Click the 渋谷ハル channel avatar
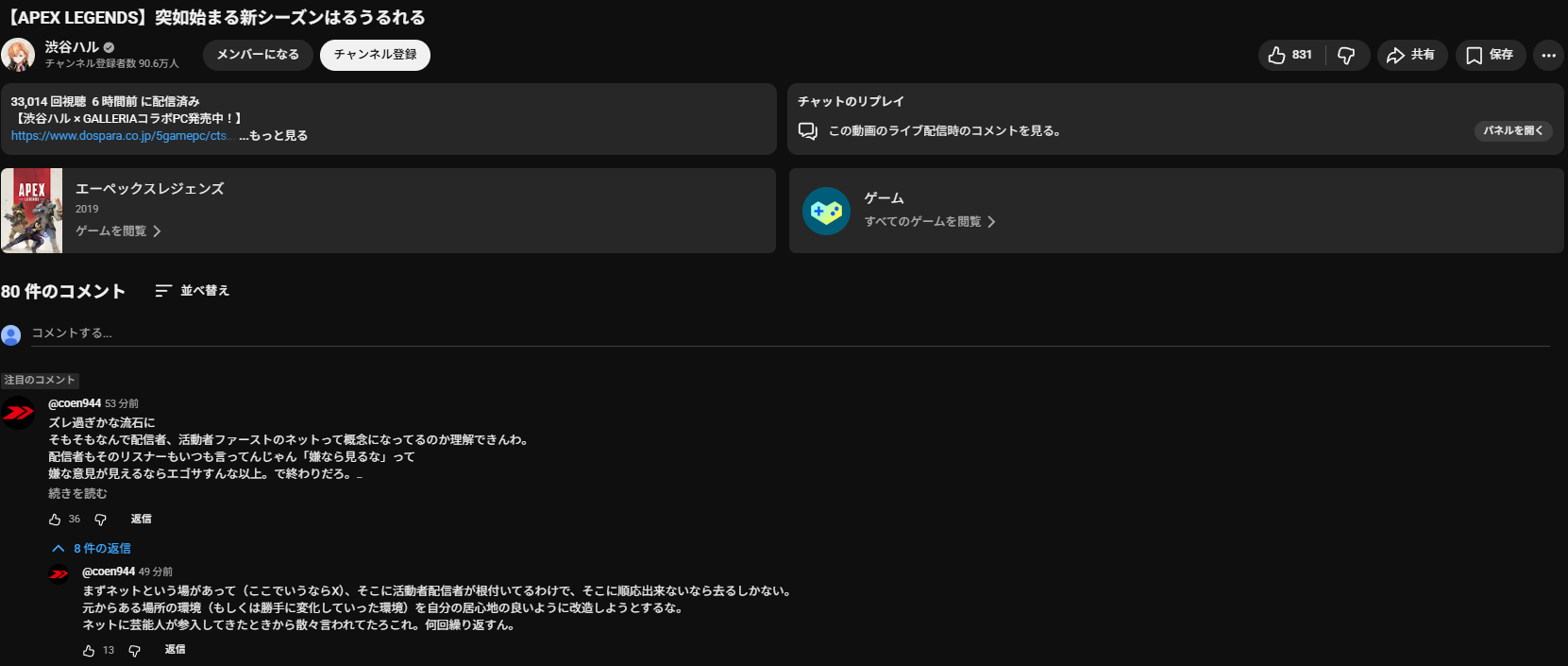This screenshot has width=1568, height=666. pyautogui.click(x=18, y=55)
